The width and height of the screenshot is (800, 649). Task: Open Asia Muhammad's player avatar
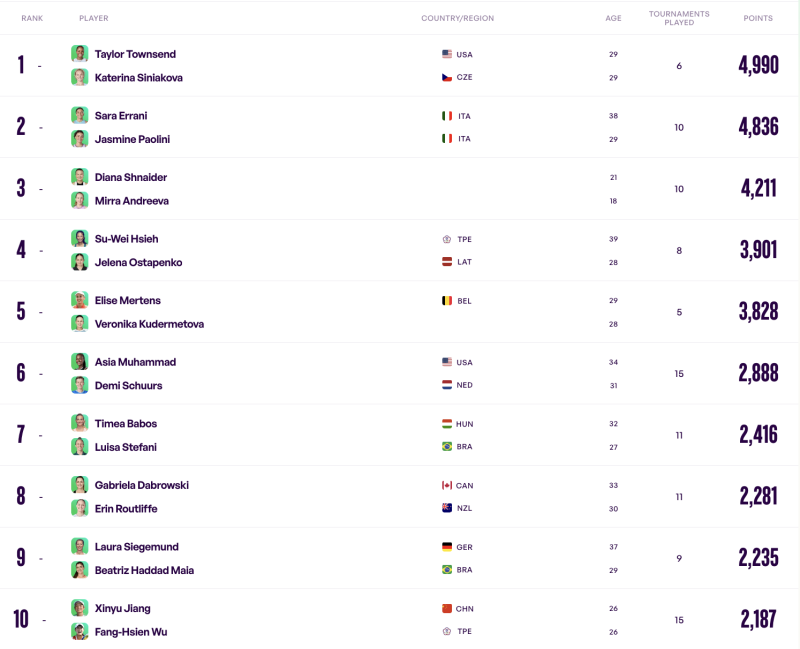(80, 362)
